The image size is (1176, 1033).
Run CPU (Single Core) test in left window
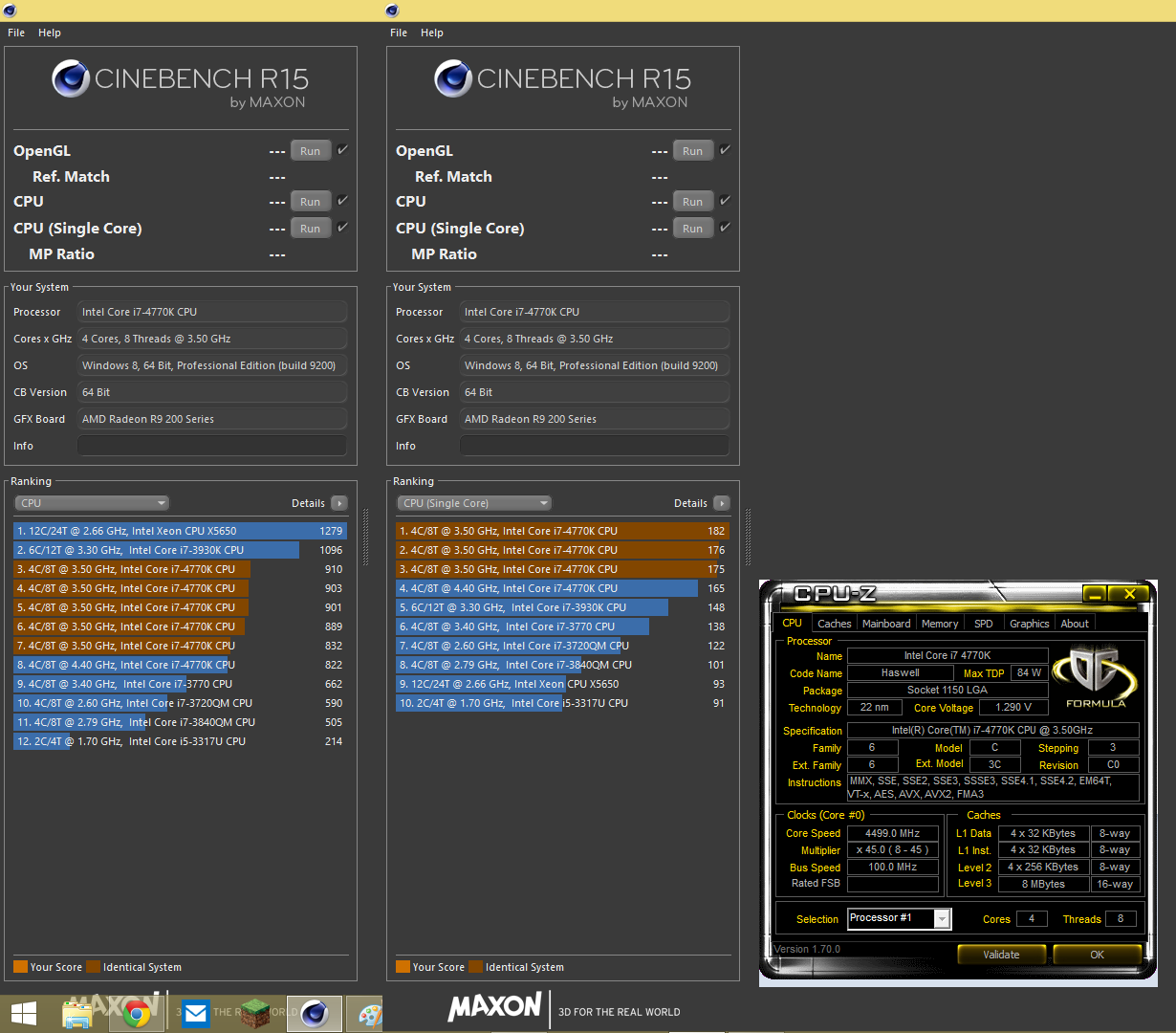(x=311, y=229)
